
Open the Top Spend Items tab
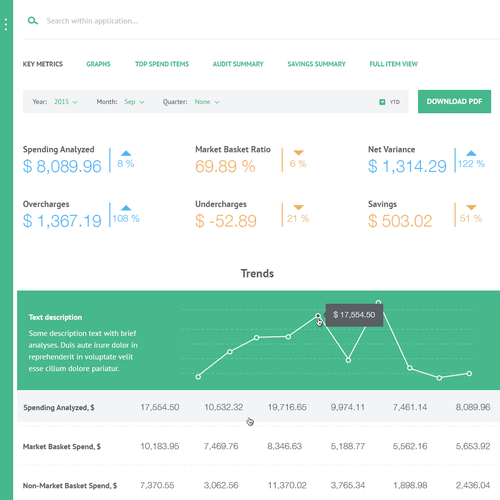162,64
